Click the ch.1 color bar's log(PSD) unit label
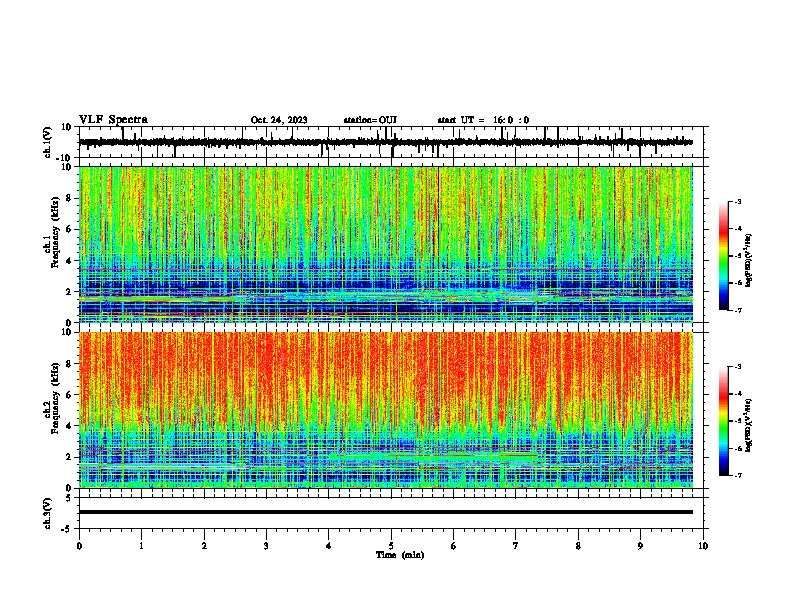Screen dimensions: 792x612 tap(748, 261)
